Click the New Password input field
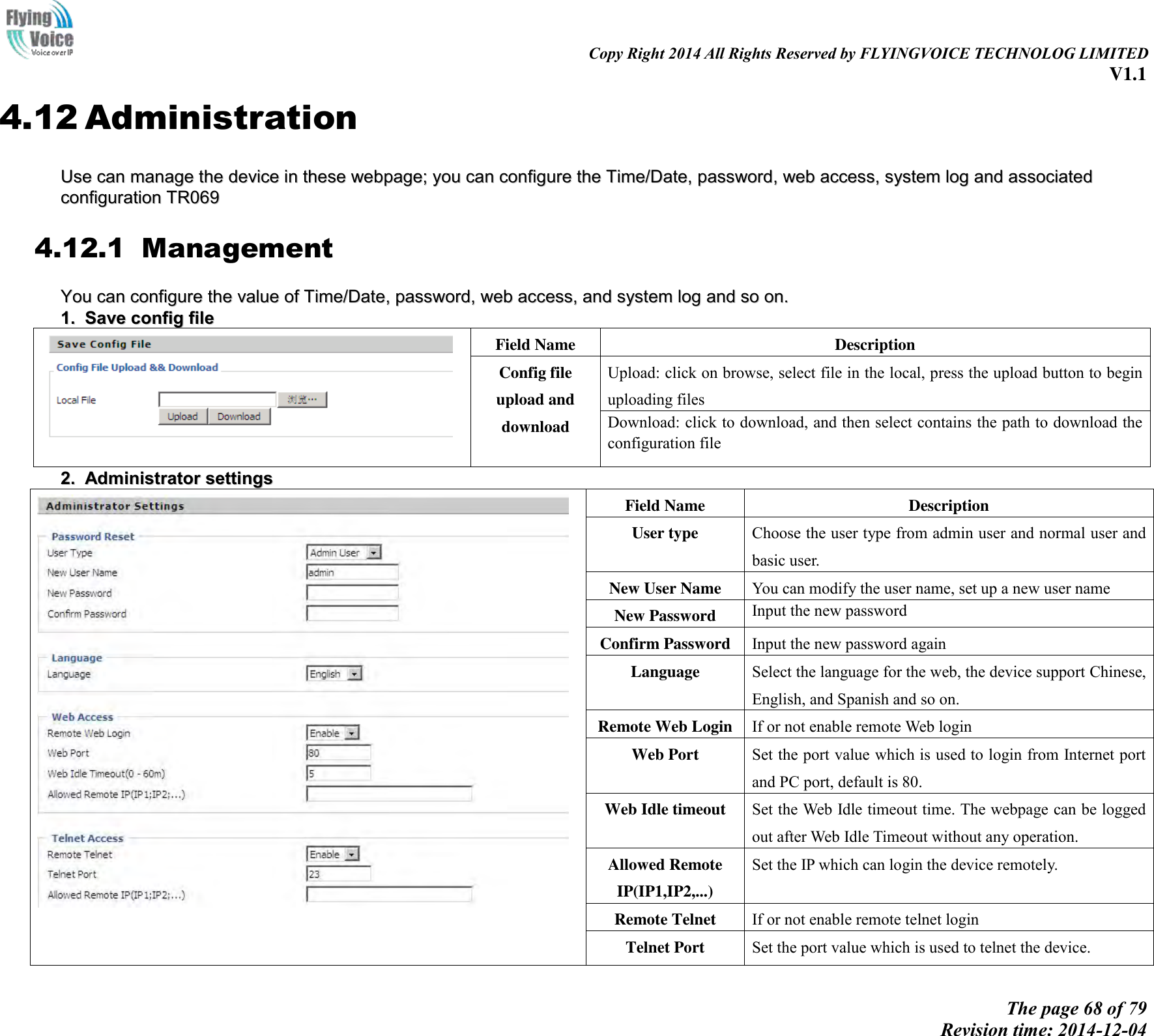The height and width of the screenshot is (1036, 1154). (353, 593)
